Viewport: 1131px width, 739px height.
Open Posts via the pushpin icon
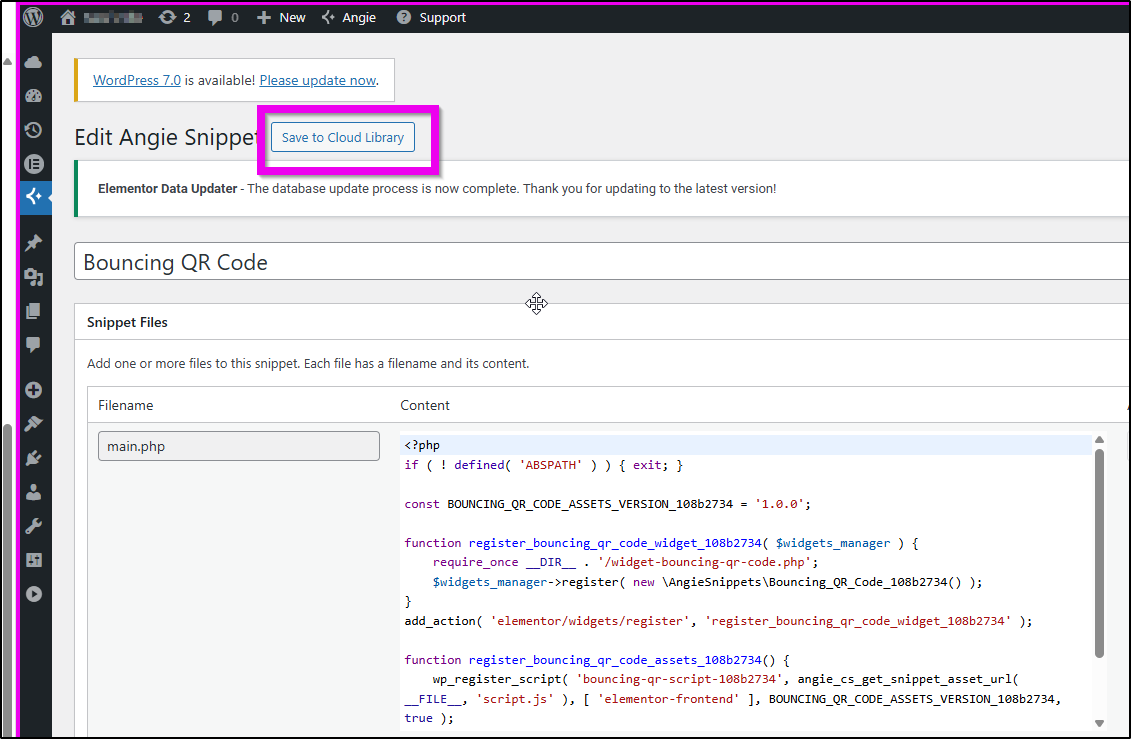coord(33,243)
